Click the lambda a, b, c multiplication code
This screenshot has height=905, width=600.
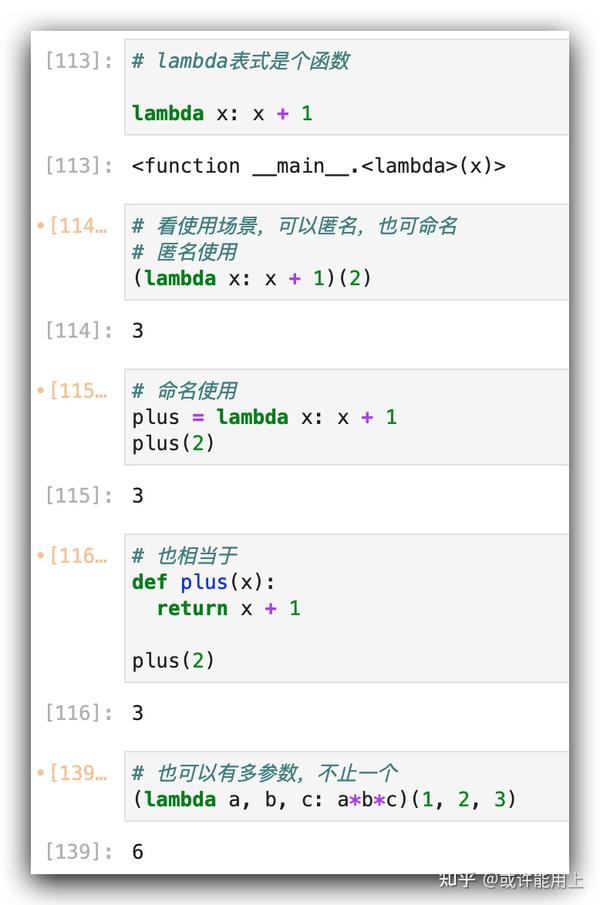(324, 799)
